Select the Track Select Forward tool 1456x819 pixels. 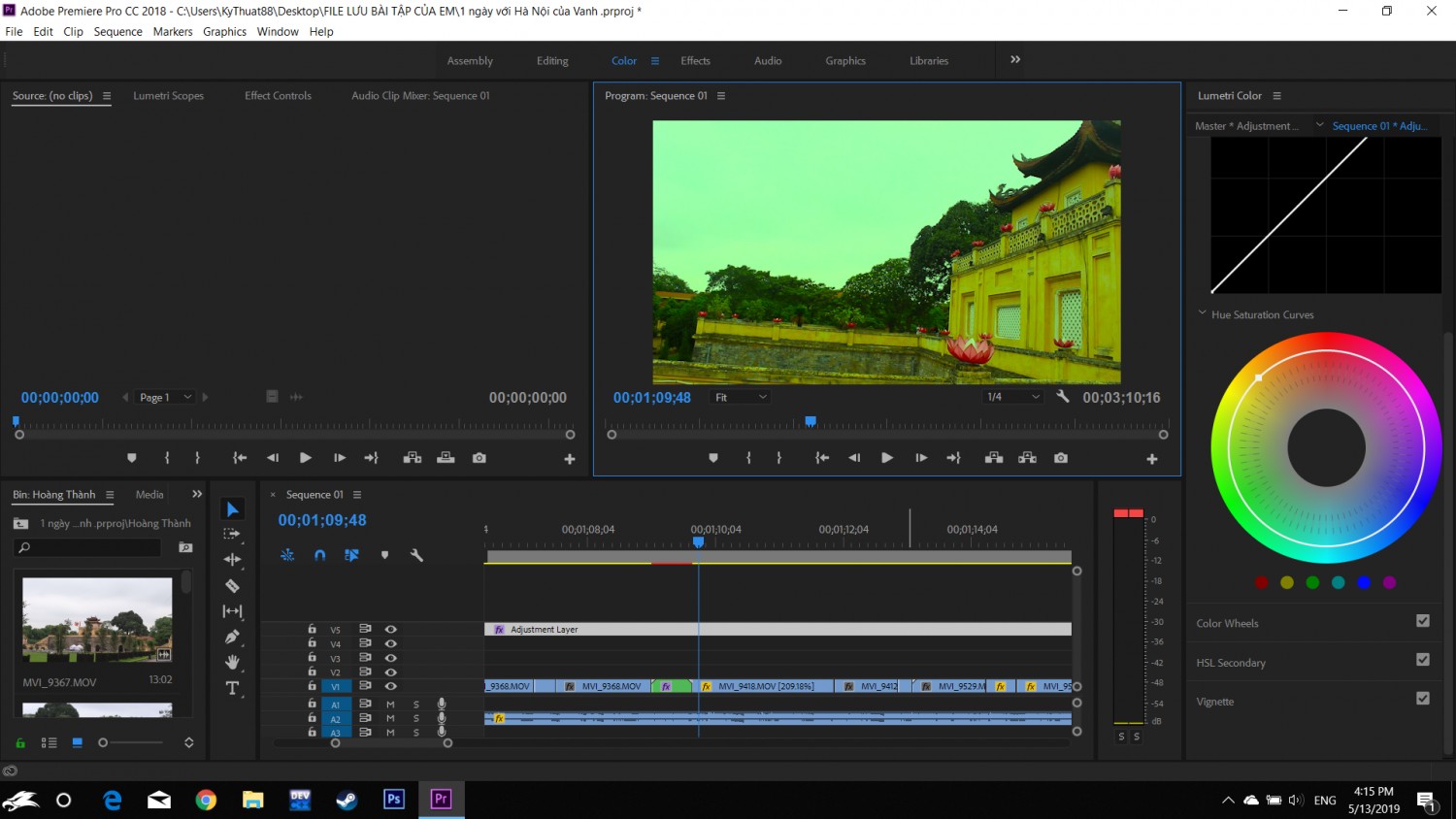(x=232, y=534)
